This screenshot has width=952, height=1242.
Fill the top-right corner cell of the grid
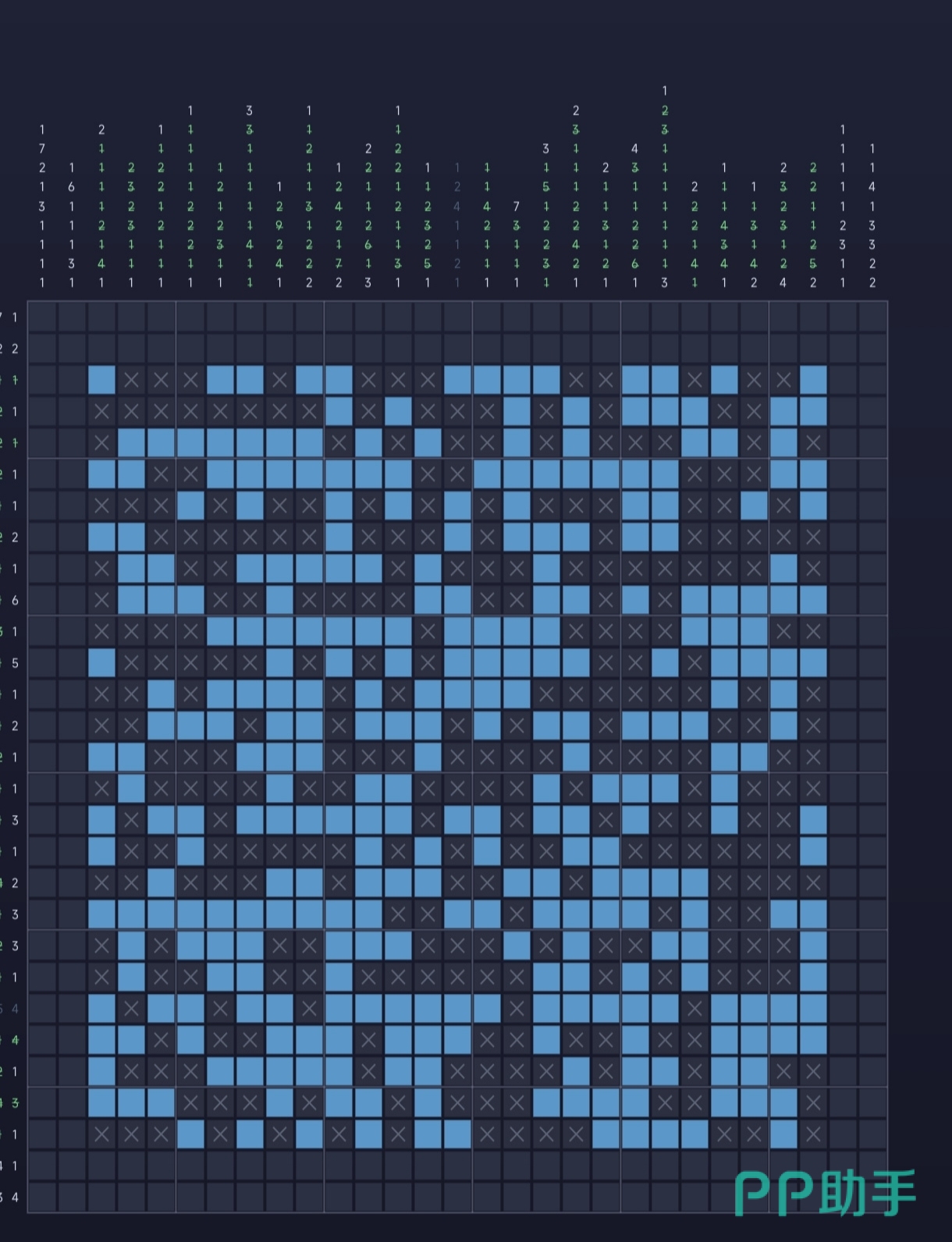click(872, 318)
